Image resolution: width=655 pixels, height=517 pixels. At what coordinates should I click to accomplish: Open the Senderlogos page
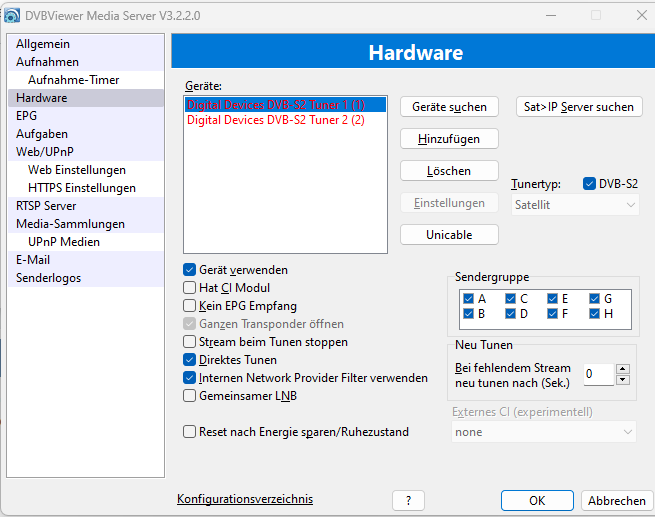[x=86, y=277]
